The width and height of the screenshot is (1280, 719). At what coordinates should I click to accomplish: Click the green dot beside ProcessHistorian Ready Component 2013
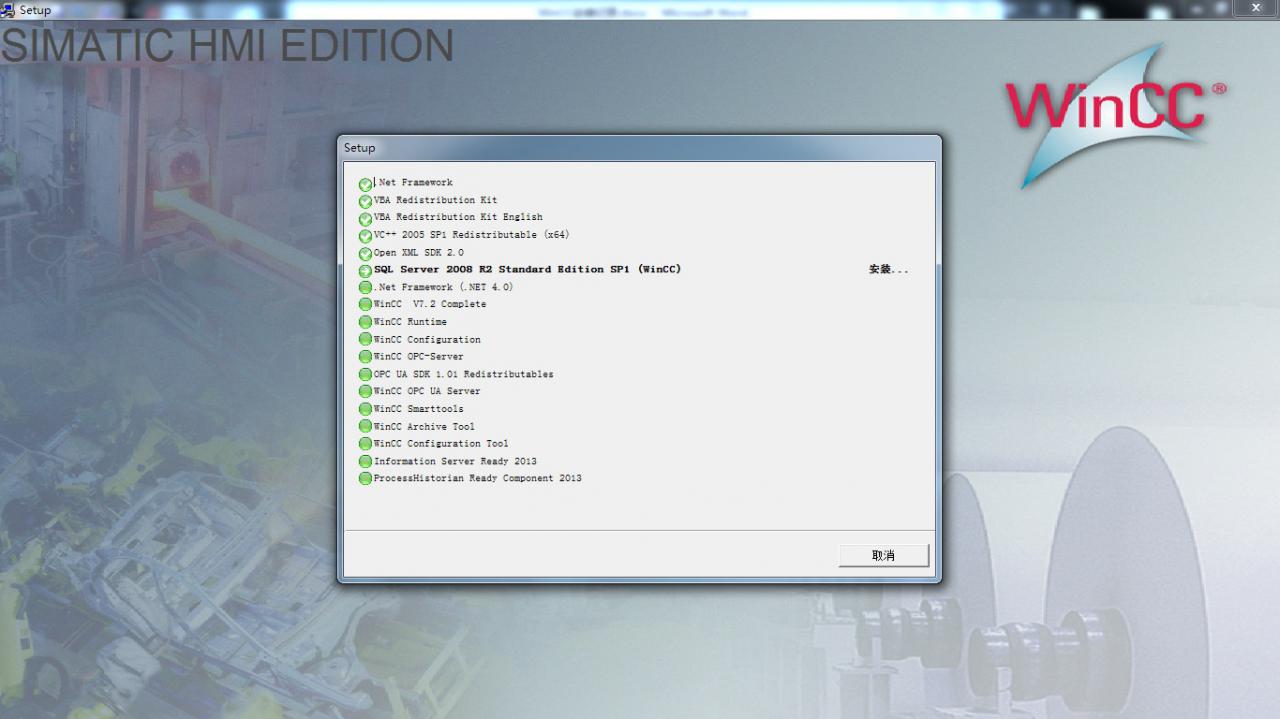365,479
